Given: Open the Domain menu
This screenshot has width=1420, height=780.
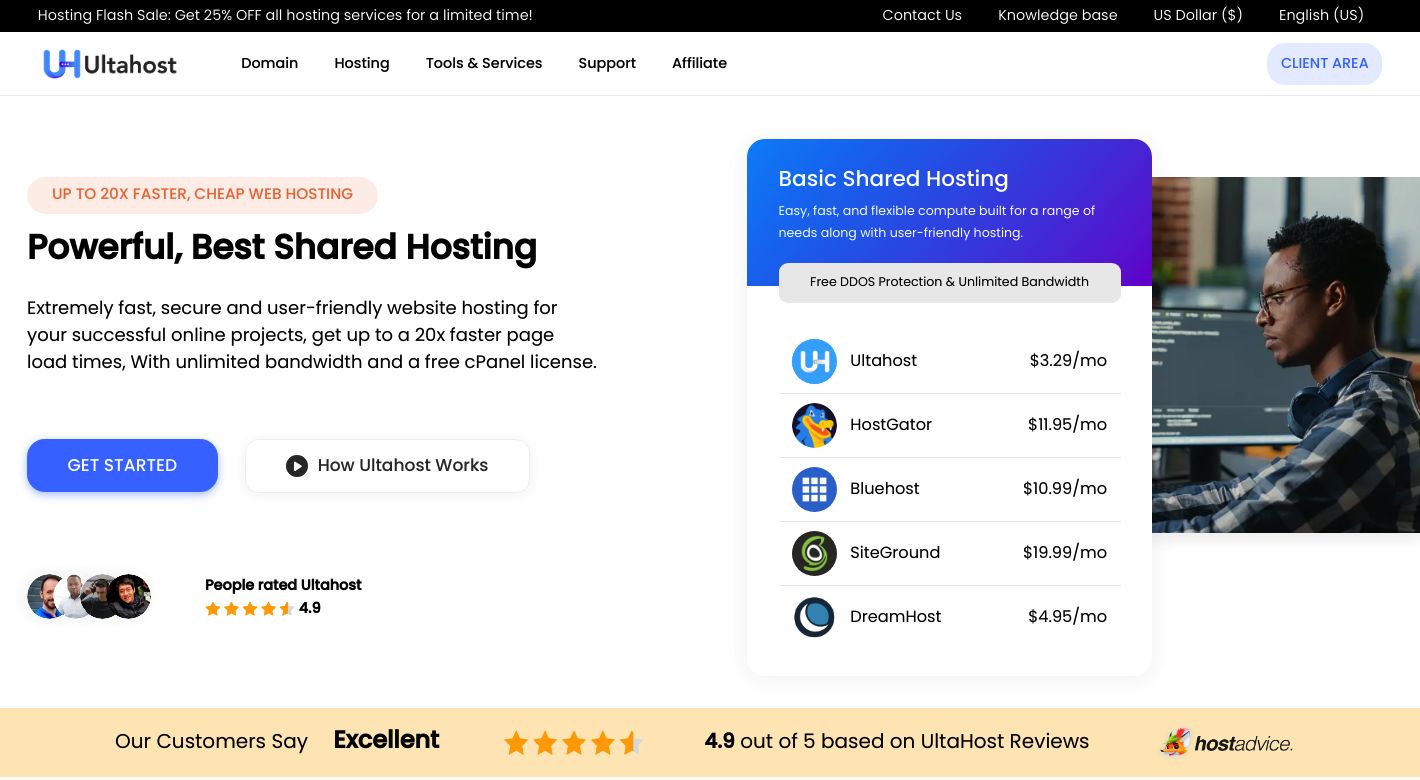Looking at the screenshot, I should pyautogui.click(x=270, y=63).
